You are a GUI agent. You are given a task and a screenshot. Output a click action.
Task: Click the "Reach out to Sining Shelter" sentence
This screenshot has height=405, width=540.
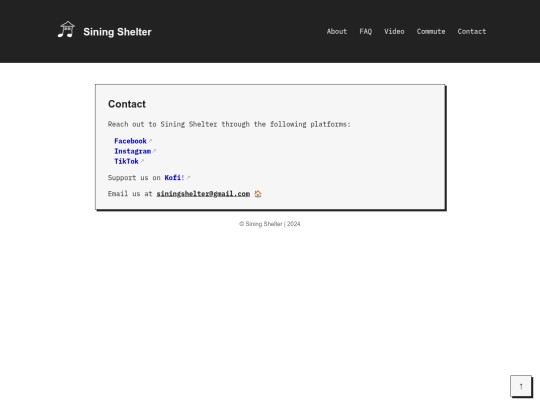click(x=229, y=124)
